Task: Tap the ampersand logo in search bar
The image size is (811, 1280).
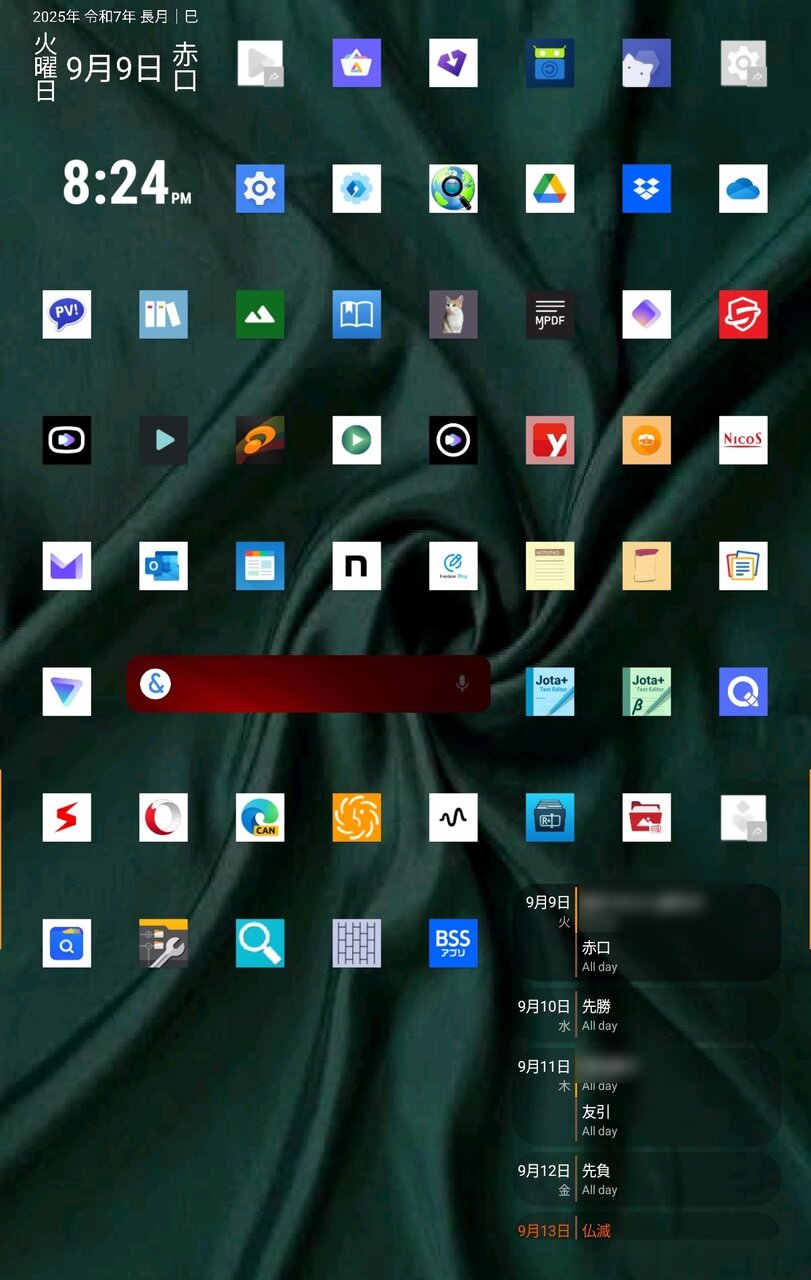Action: pos(155,684)
